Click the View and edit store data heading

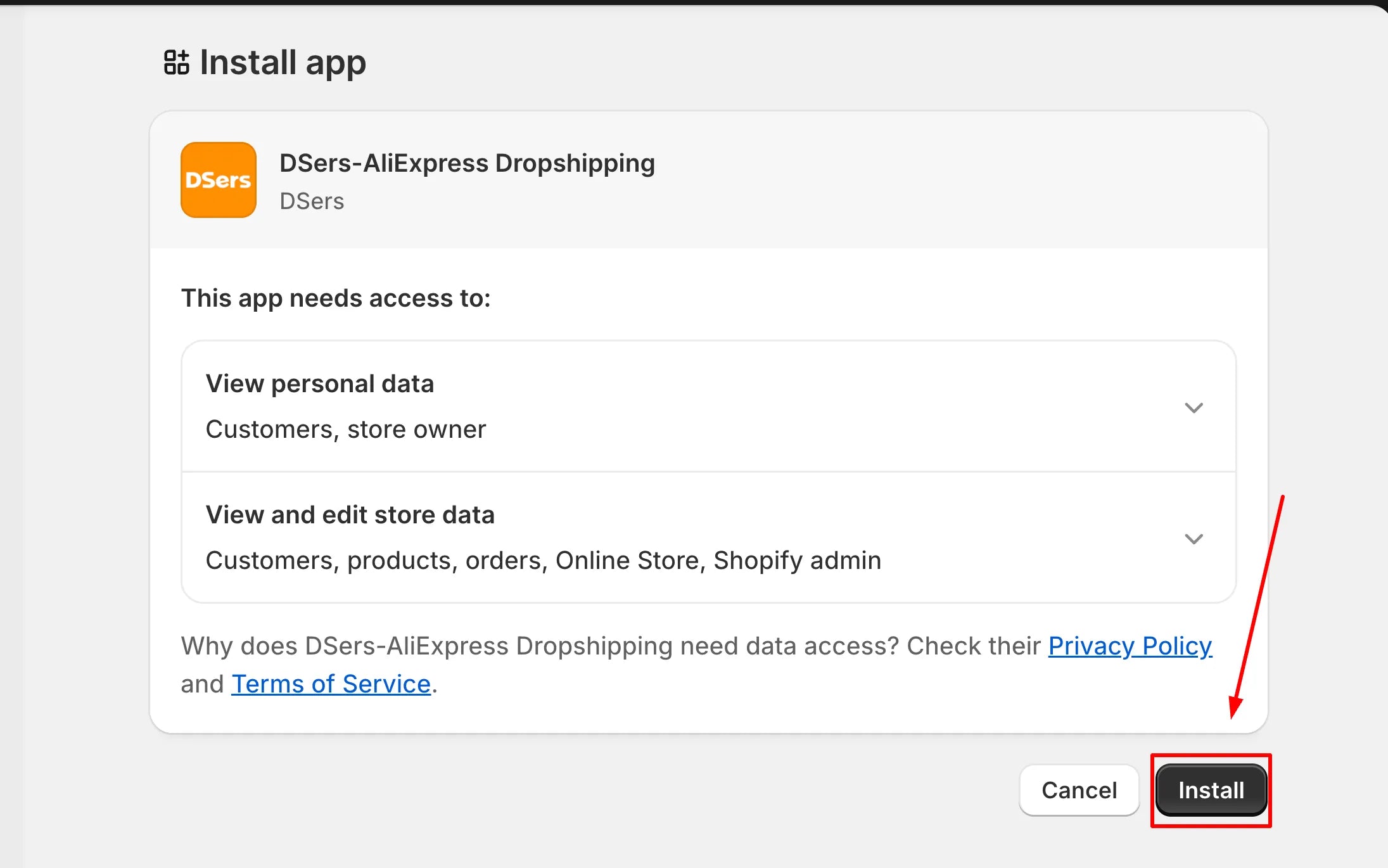click(x=350, y=514)
